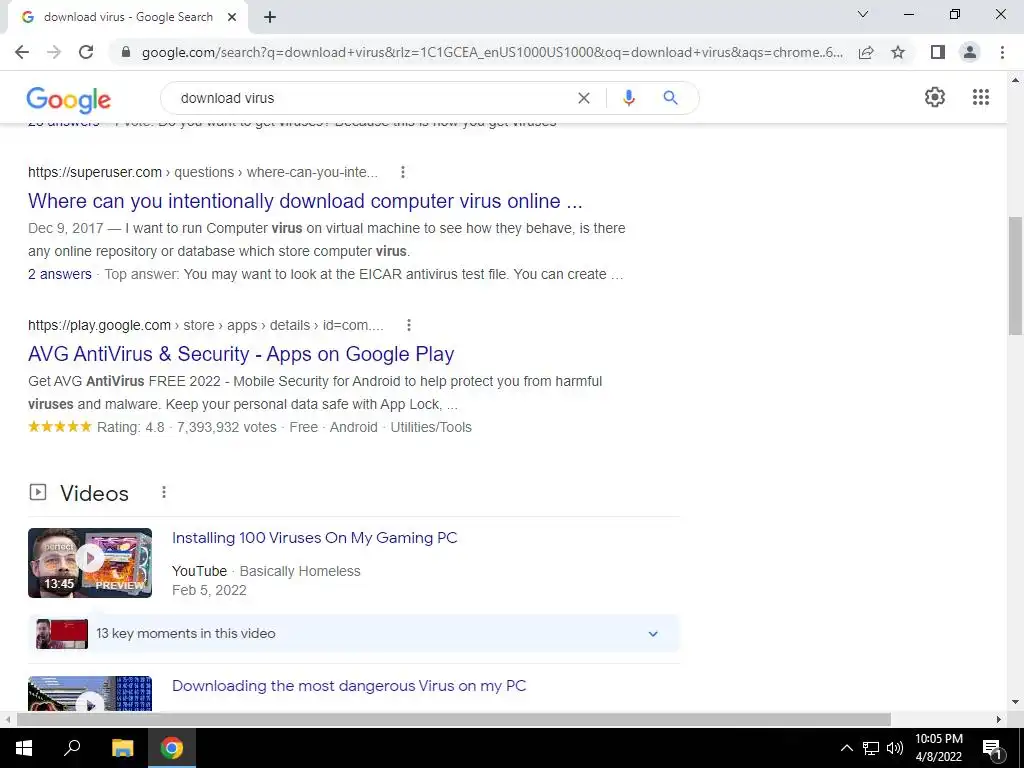Open Chrome's three-dot menu
The width and height of the screenshot is (1024, 768).
tap(1002, 52)
